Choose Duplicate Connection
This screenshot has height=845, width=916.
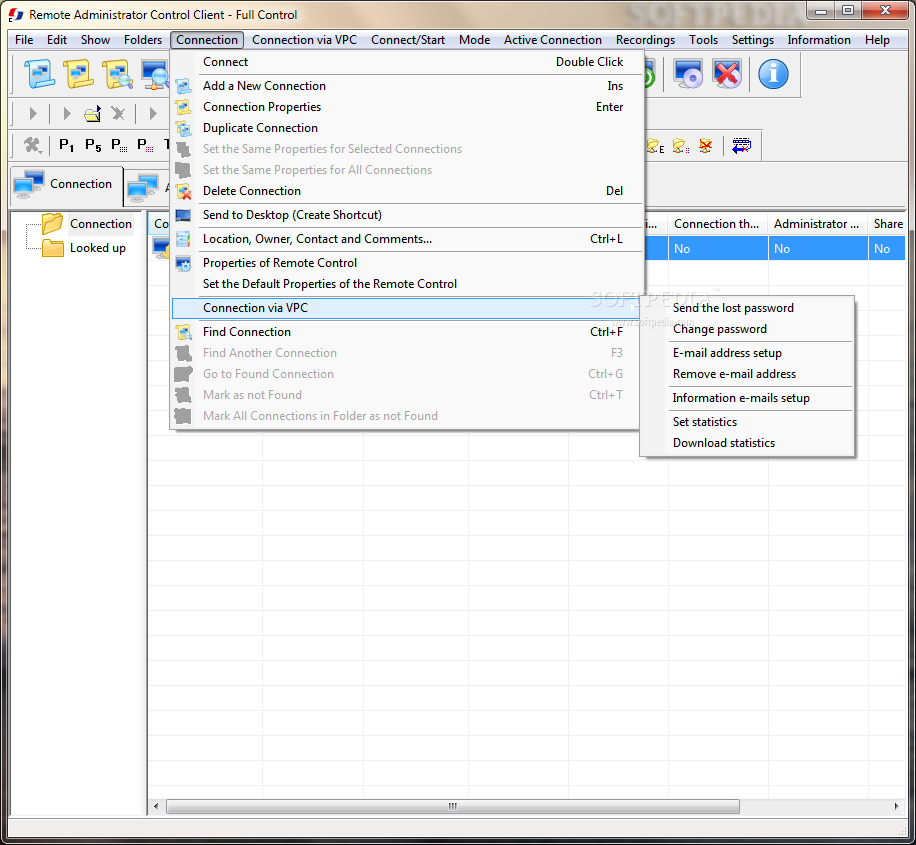[407, 128]
